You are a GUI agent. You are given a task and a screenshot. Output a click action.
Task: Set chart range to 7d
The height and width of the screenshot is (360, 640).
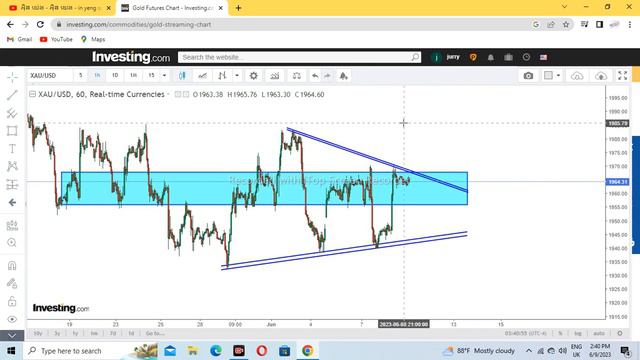[x=113, y=333]
